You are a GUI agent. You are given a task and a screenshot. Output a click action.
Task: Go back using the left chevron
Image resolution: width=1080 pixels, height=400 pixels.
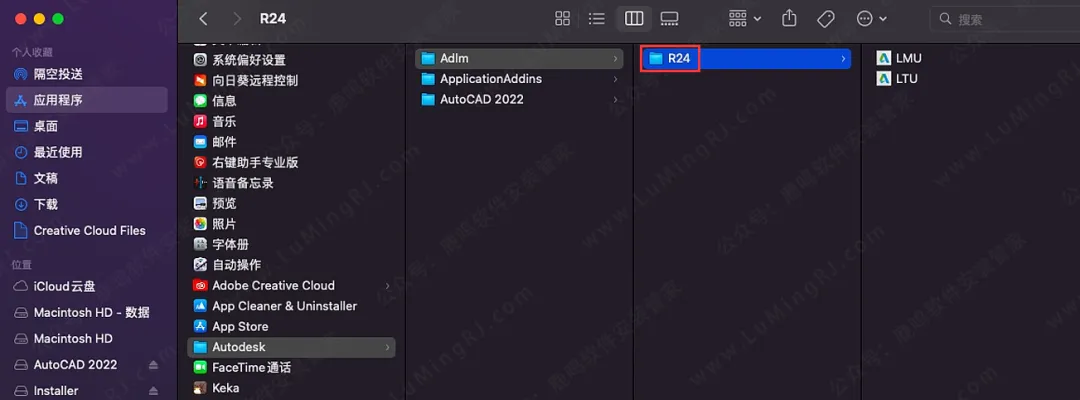[x=204, y=19]
